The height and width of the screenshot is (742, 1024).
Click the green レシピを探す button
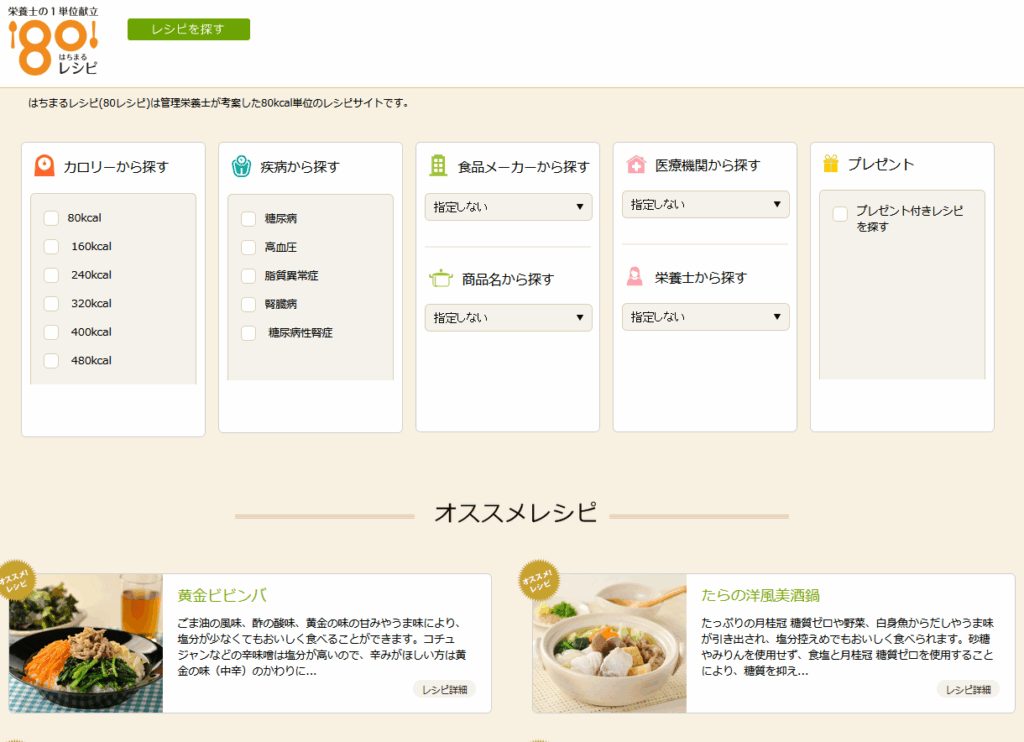click(x=188, y=30)
